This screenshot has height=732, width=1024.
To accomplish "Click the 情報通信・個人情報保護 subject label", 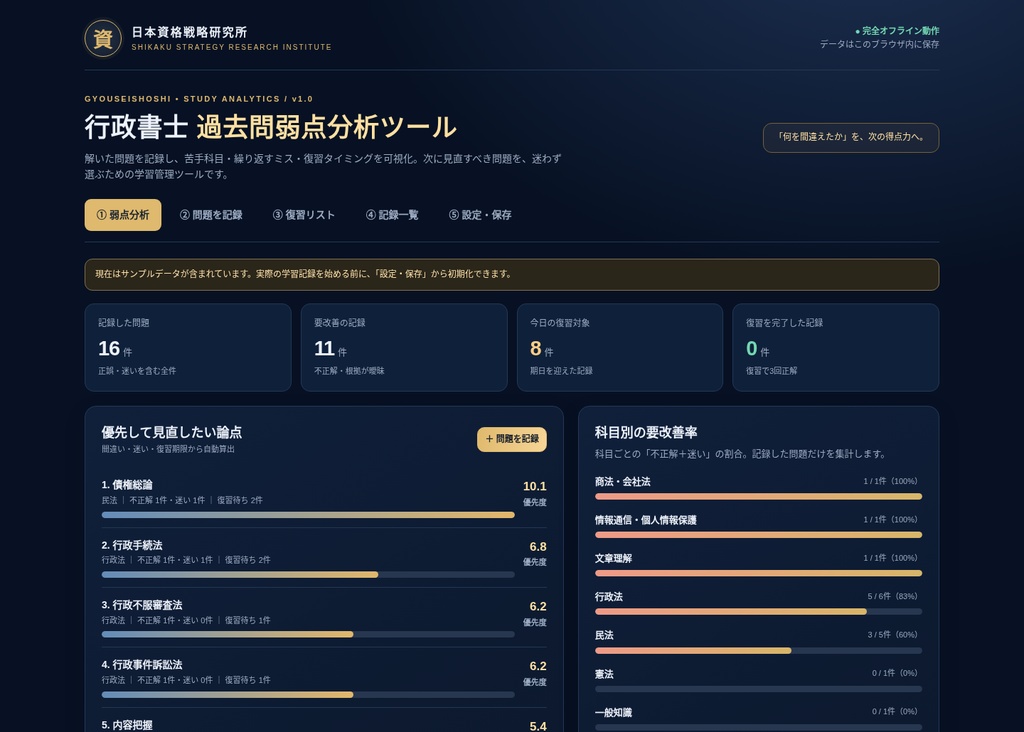I will pos(646,520).
